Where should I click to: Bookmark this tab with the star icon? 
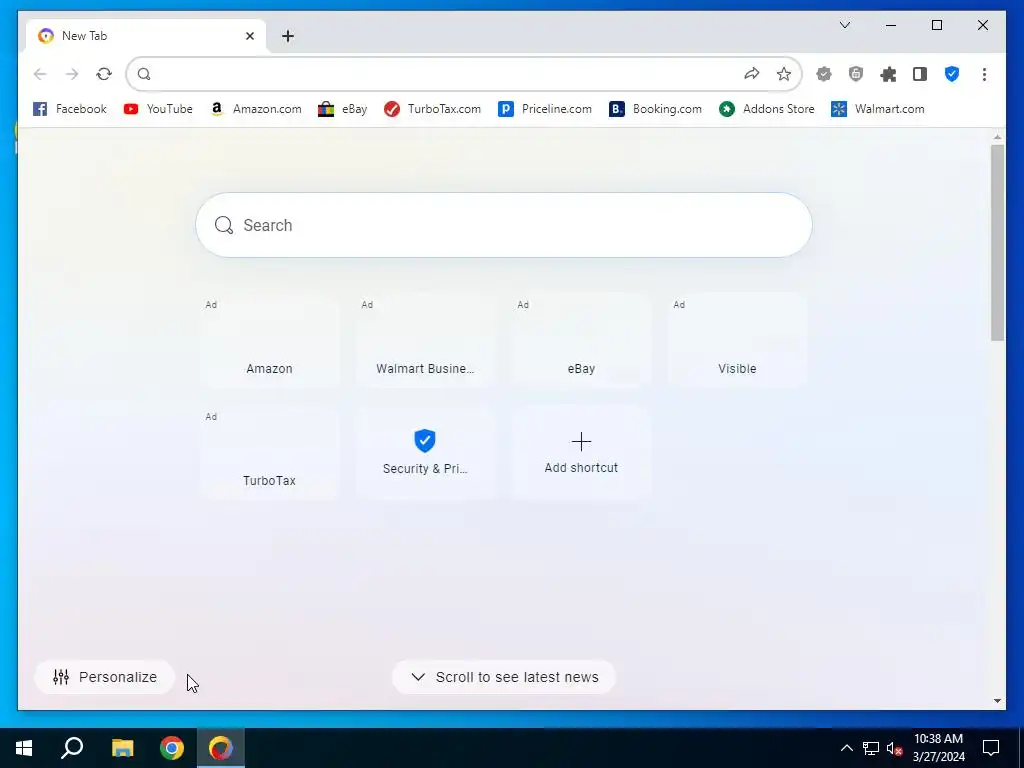(784, 74)
